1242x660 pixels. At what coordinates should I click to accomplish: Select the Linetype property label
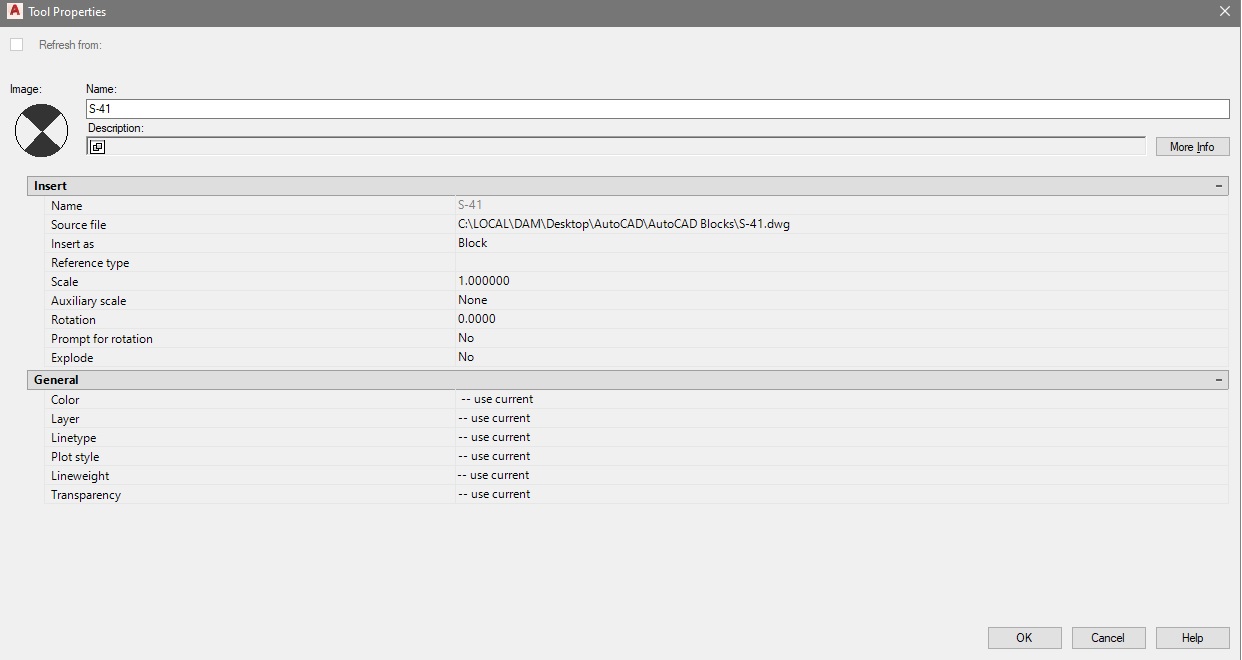(x=73, y=438)
